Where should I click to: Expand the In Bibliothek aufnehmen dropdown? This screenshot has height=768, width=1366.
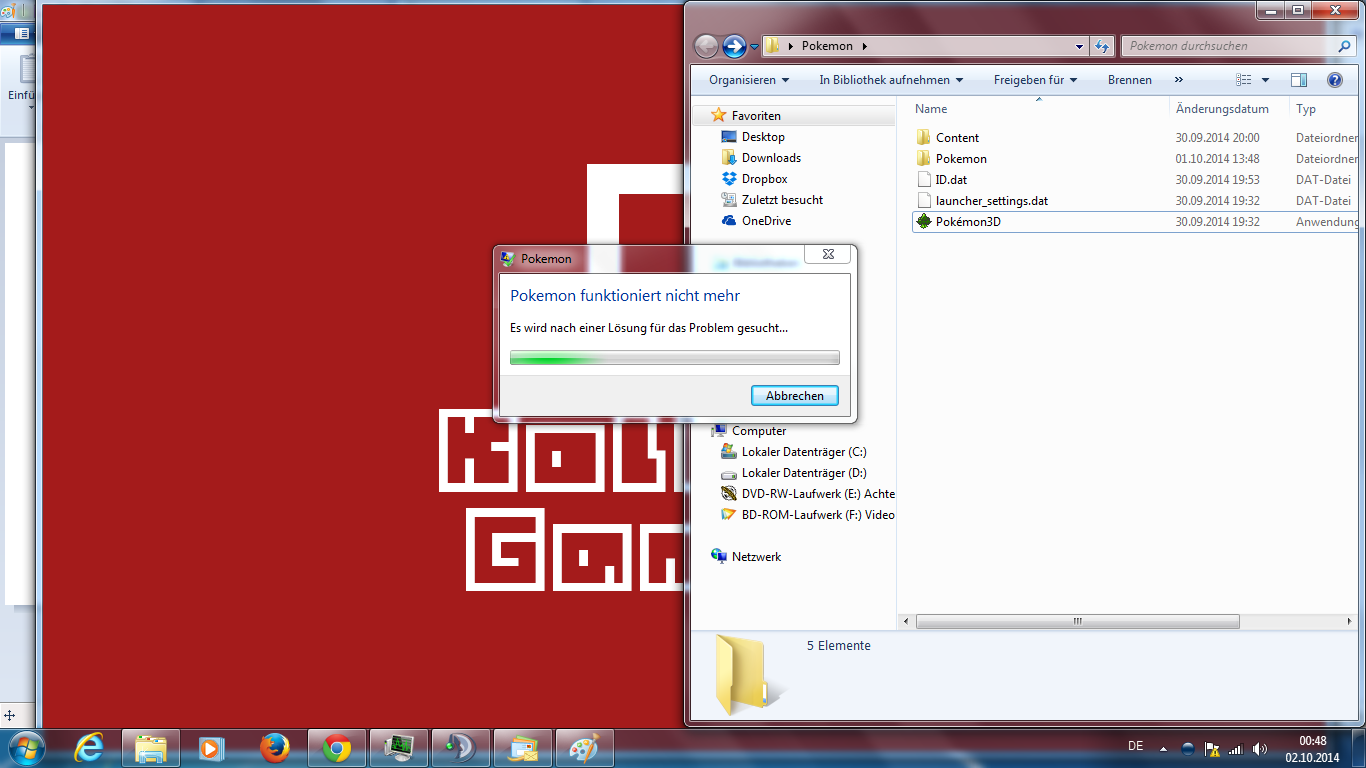[890, 80]
